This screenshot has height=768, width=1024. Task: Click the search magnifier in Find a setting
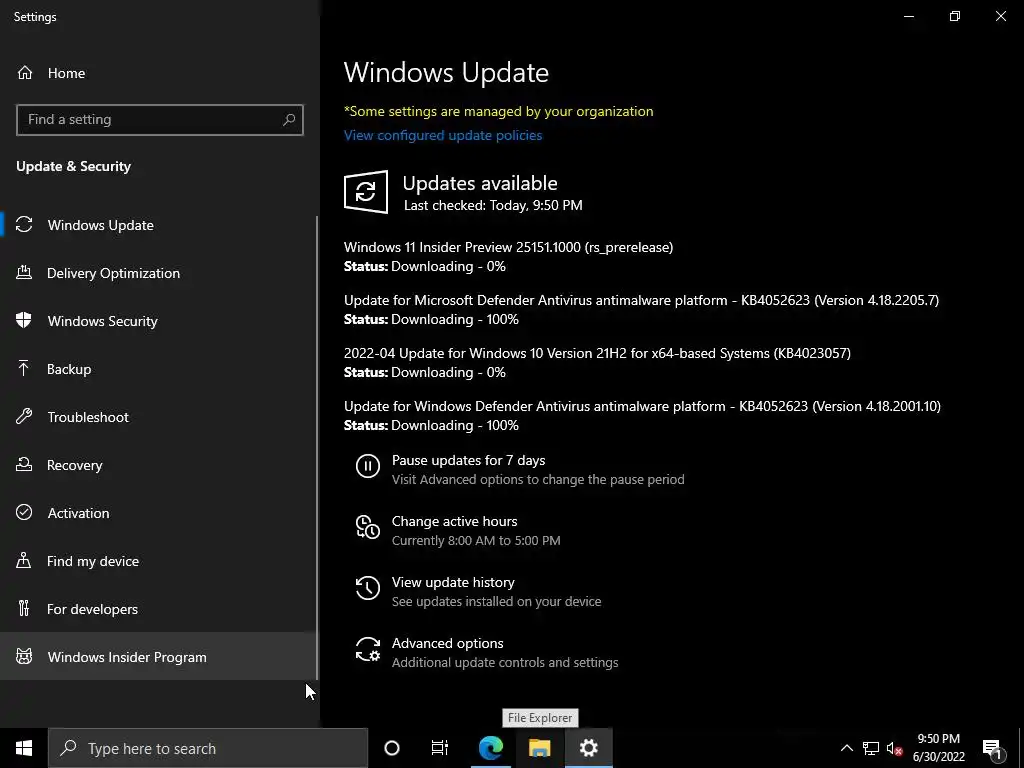[x=289, y=120]
